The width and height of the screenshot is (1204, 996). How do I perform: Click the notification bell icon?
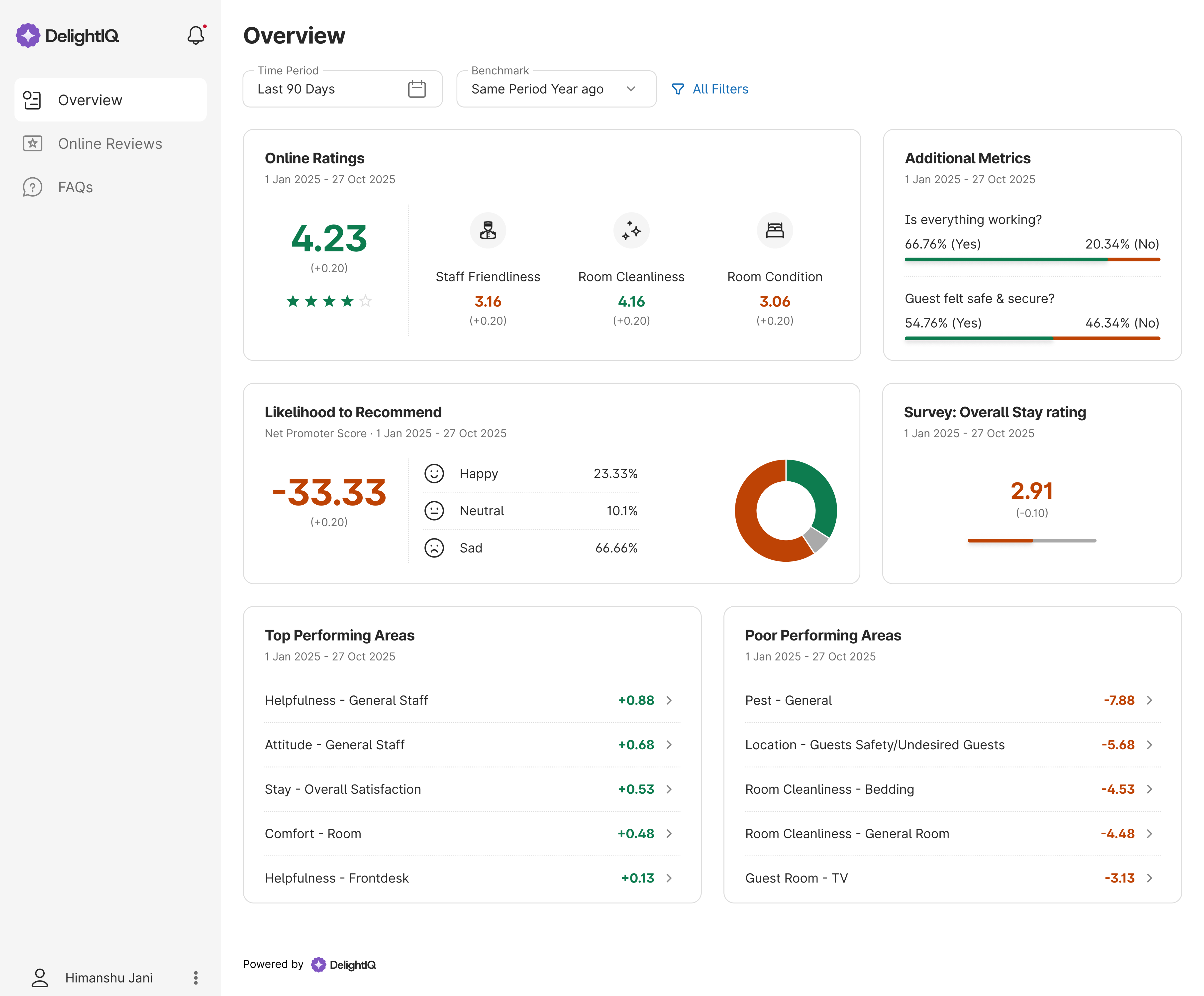pos(195,36)
